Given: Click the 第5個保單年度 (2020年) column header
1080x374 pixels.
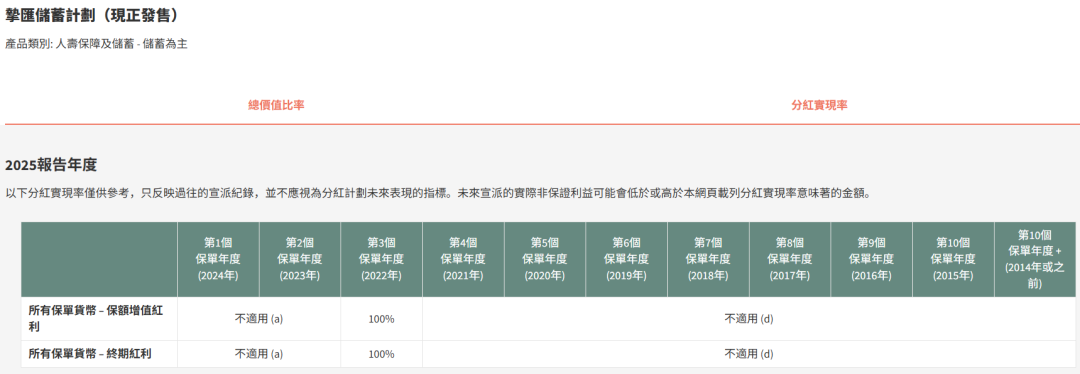Looking at the screenshot, I should pos(544,259).
